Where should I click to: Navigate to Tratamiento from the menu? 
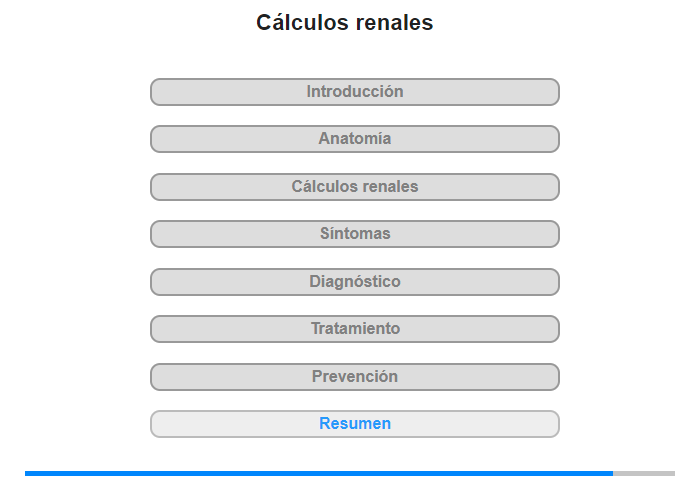(x=354, y=329)
